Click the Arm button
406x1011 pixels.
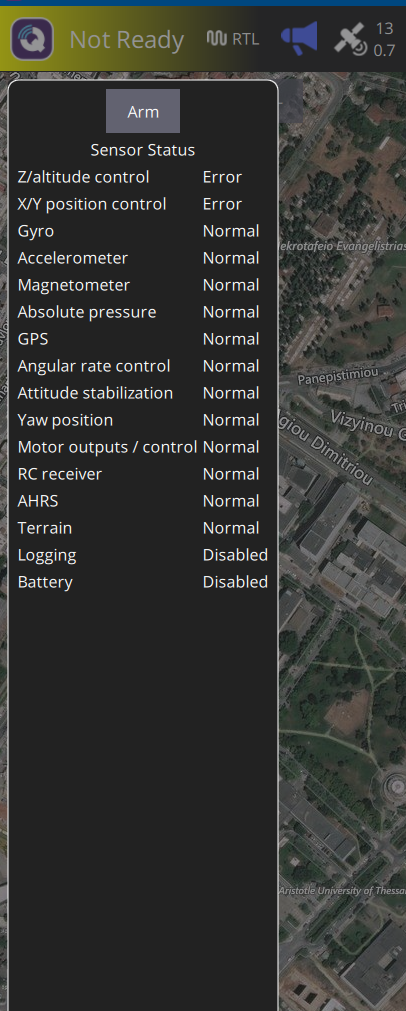pos(143,111)
